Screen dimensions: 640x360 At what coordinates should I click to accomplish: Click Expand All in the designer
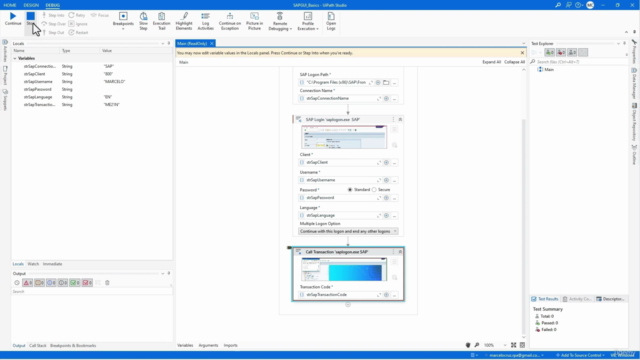[x=491, y=62]
